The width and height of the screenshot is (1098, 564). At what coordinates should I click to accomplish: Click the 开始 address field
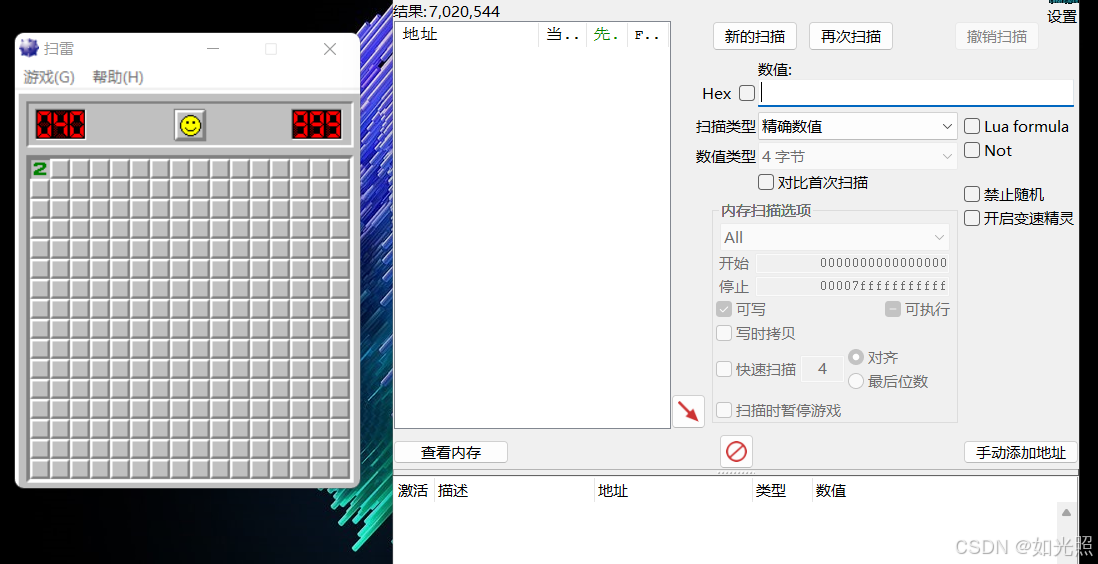[853, 263]
